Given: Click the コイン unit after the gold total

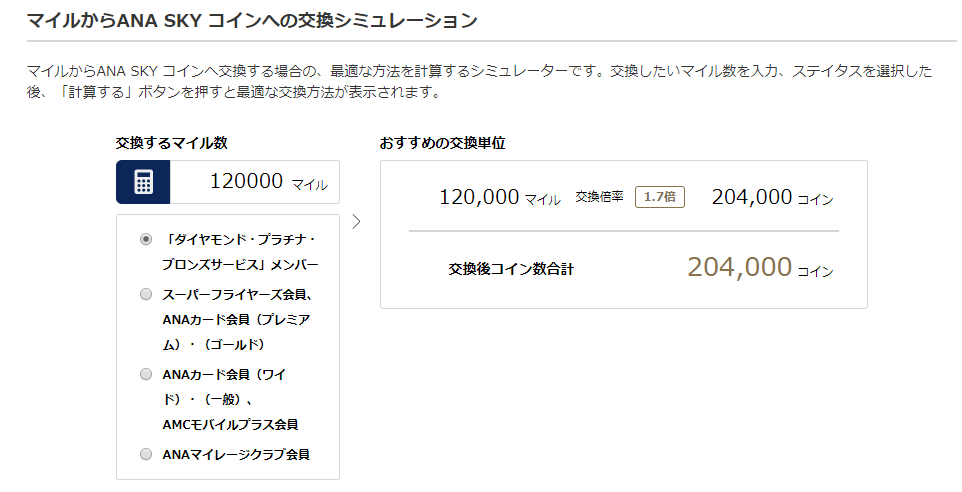Looking at the screenshot, I should click(815, 271).
